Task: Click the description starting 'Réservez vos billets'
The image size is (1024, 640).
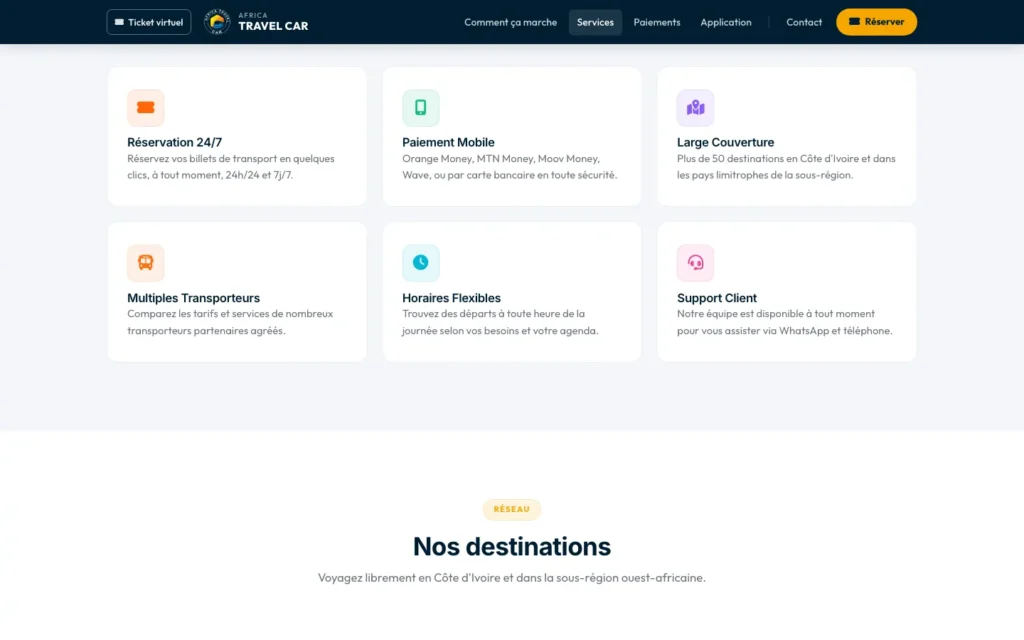Action: [x=231, y=167]
